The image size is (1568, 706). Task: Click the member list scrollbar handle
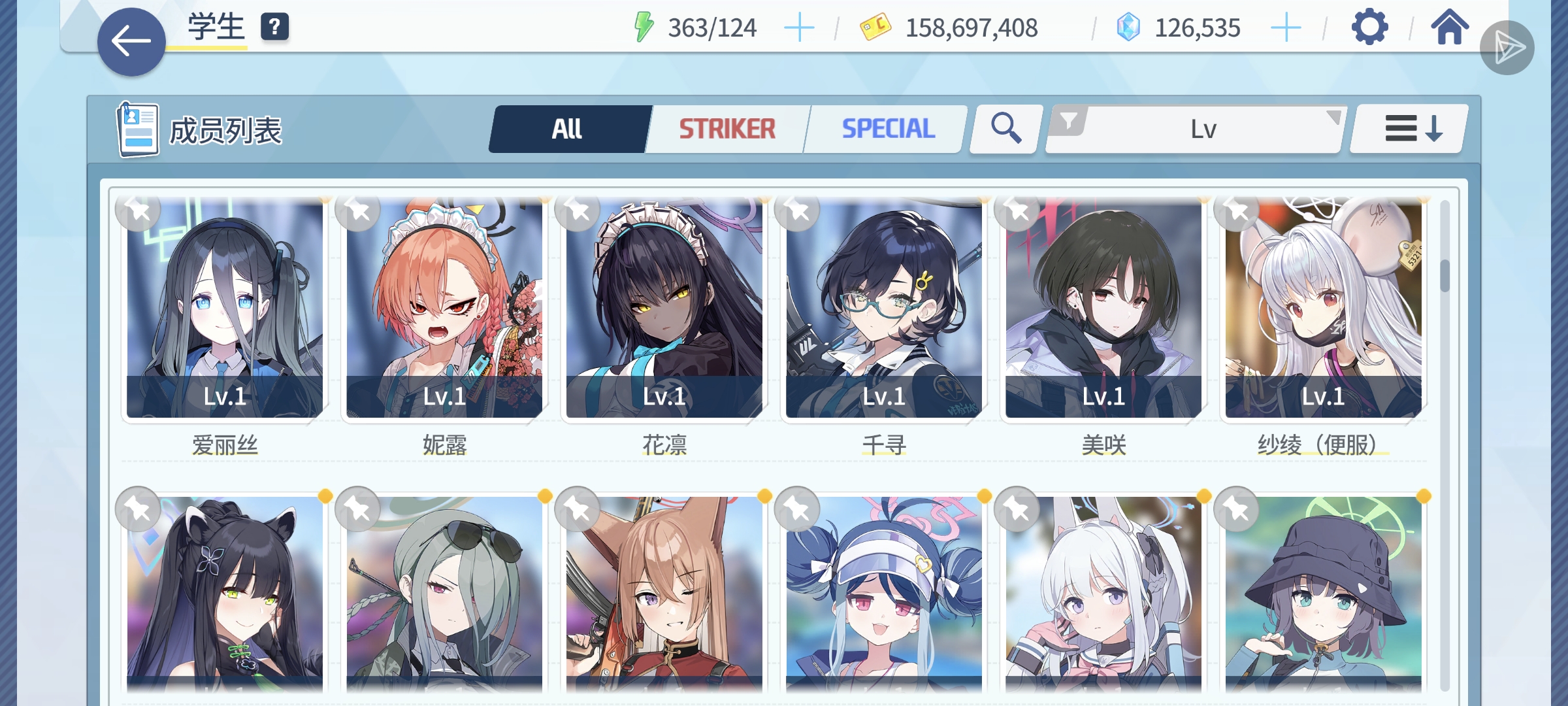[1445, 276]
